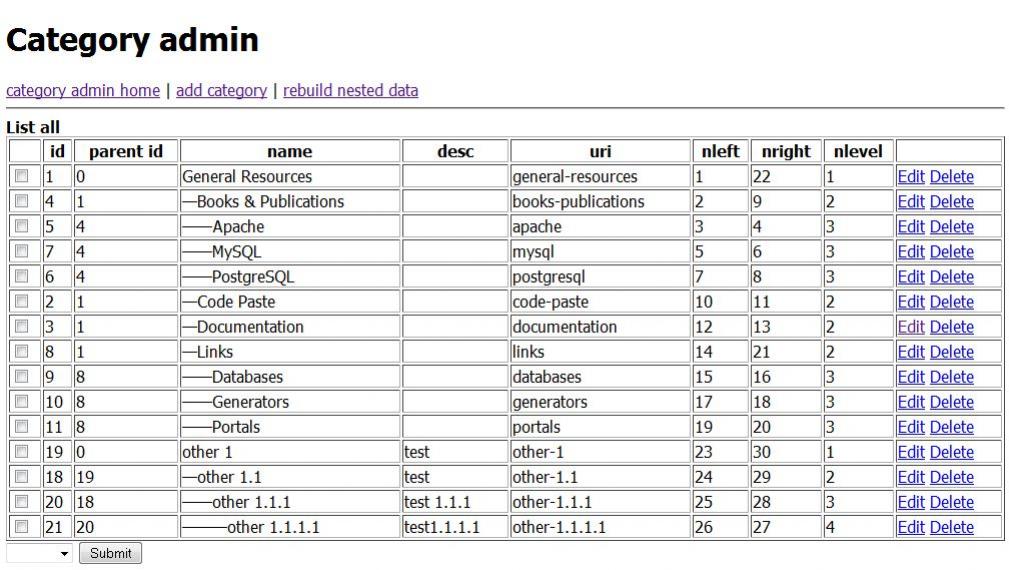Delete the Portals category
This screenshot has width=1009, height=570.
tap(951, 427)
